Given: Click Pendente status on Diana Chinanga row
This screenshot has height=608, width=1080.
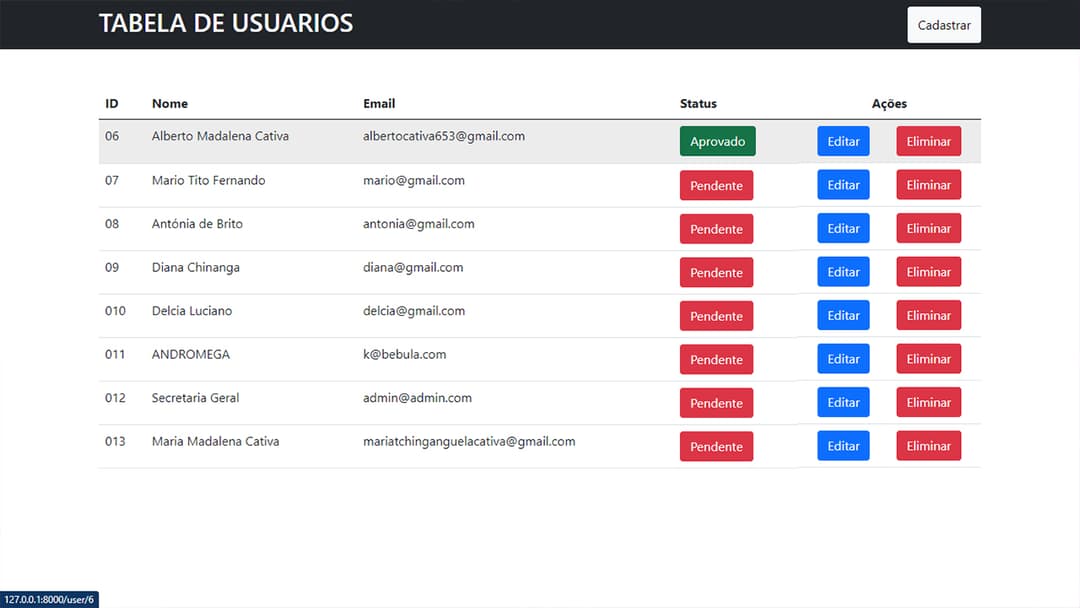Looking at the screenshot, I should point(716,272).
